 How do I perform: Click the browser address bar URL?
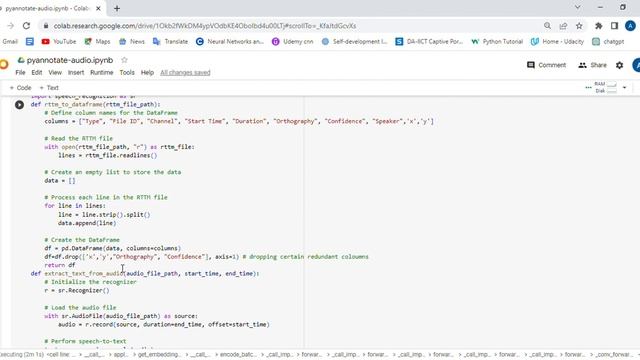click(205, 26)
